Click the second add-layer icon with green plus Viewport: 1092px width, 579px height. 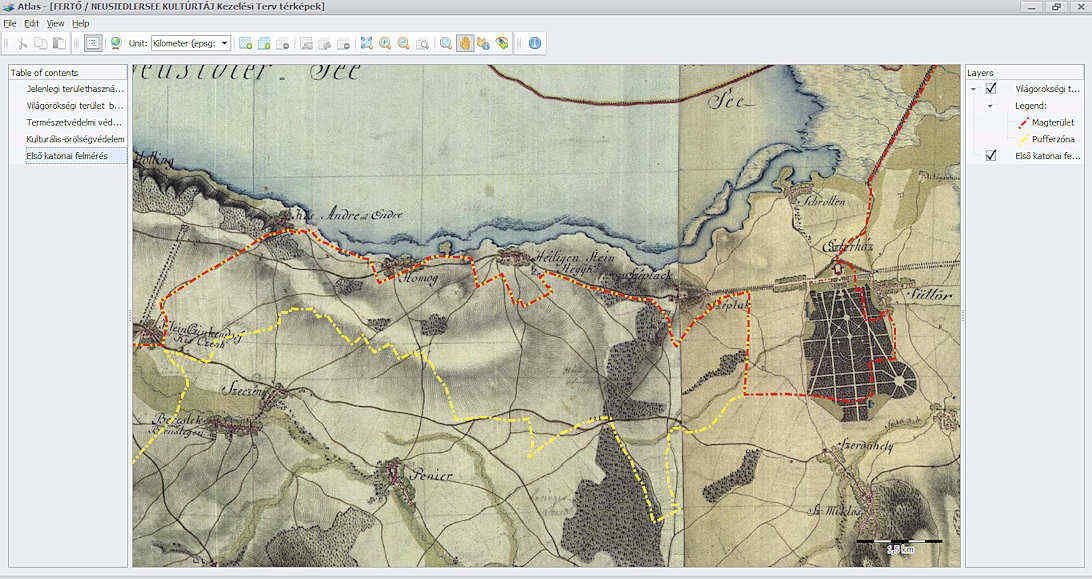(x=264, y=43)
